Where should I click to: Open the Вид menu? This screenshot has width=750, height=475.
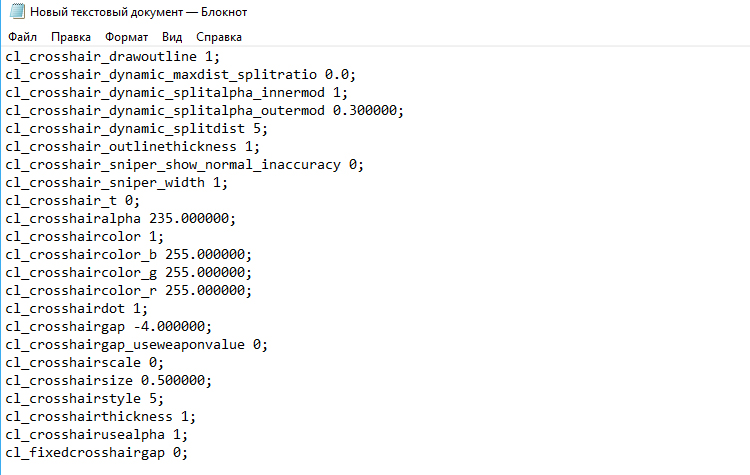(172, 37)
